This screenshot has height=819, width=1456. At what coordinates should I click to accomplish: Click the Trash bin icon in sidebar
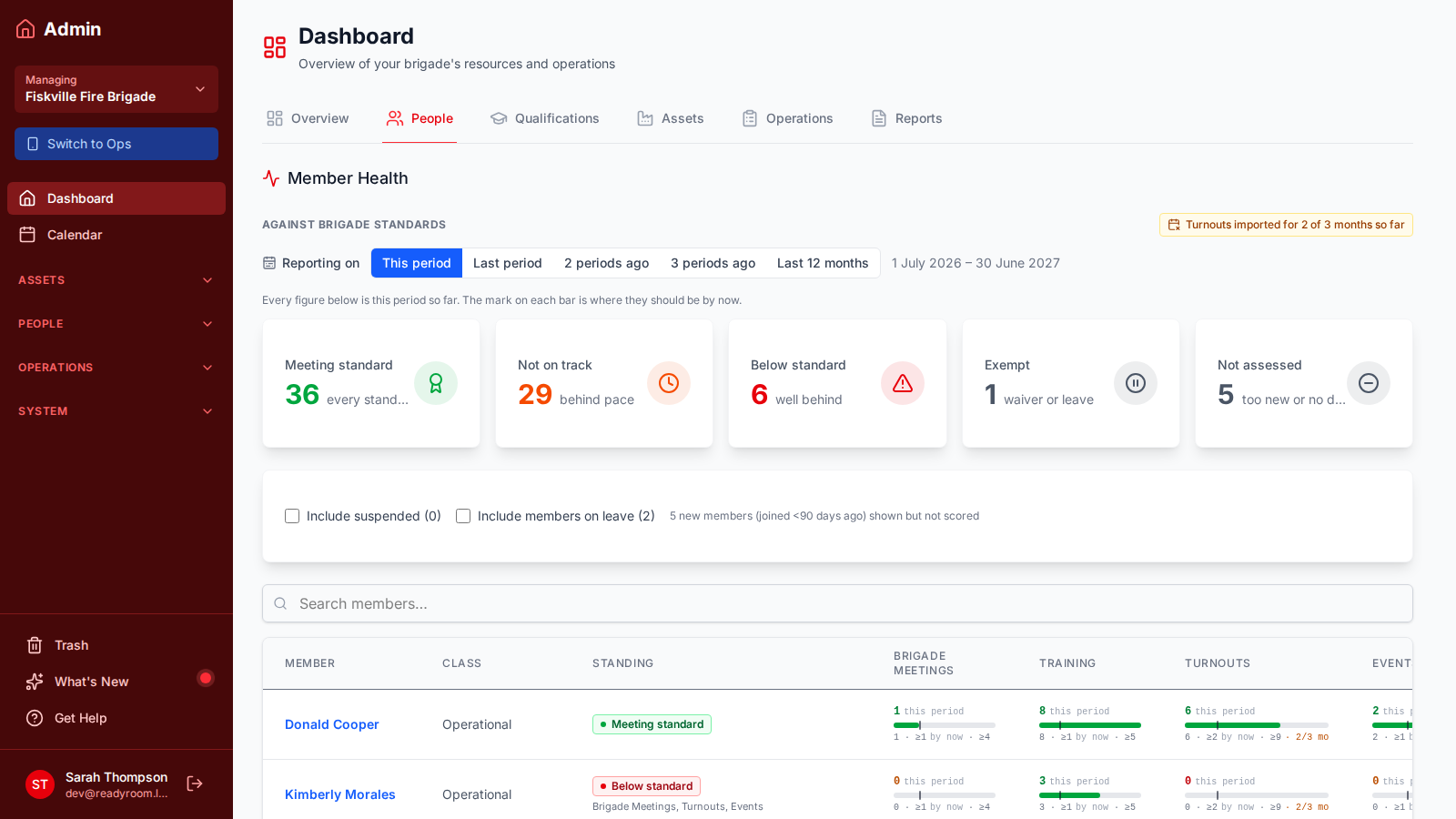35,645
